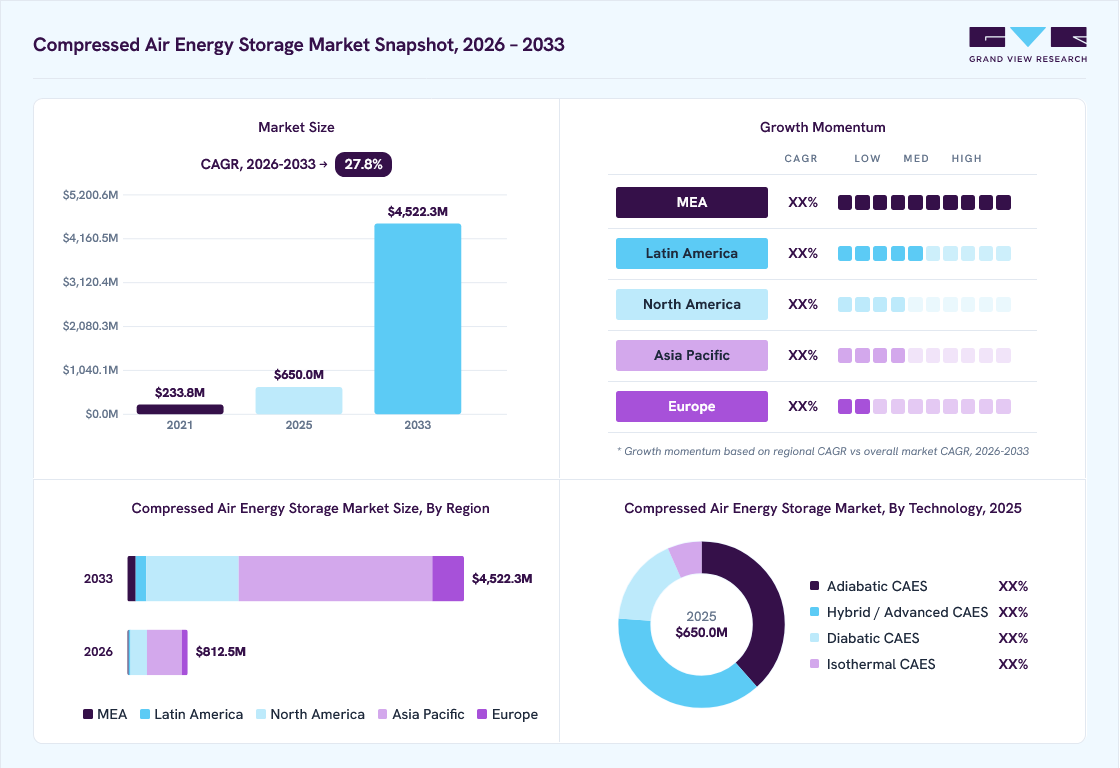Click the $4,522.3M label above 2033 bar
This screenshot has width=1120, height=768.
418,211
